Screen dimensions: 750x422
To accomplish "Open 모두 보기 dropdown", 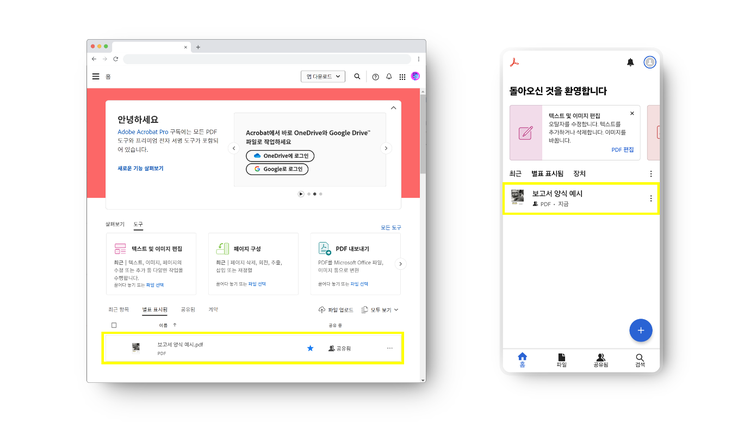I will (x=380, y=310).
